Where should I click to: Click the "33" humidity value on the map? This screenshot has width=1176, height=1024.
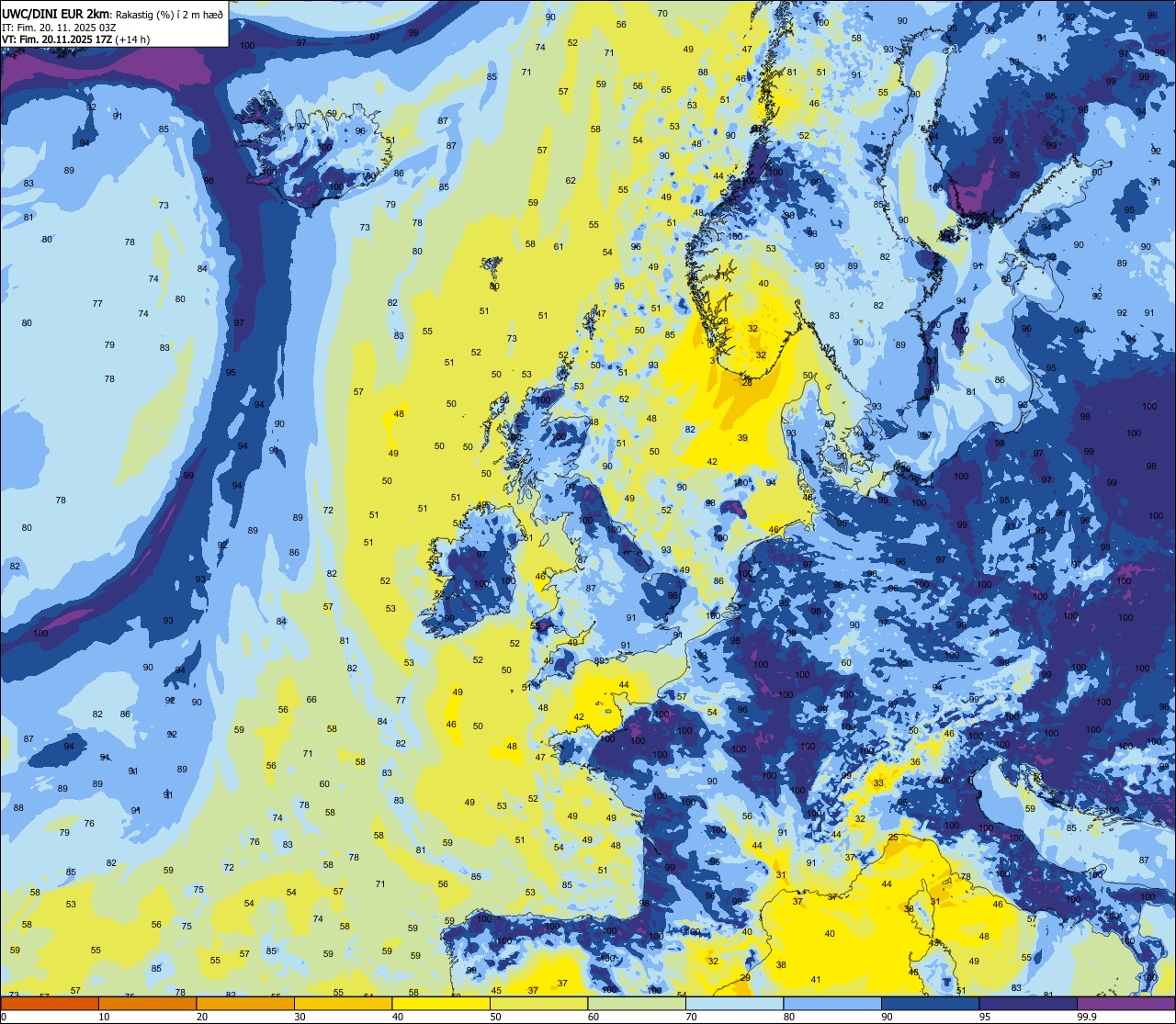point(878,783)
